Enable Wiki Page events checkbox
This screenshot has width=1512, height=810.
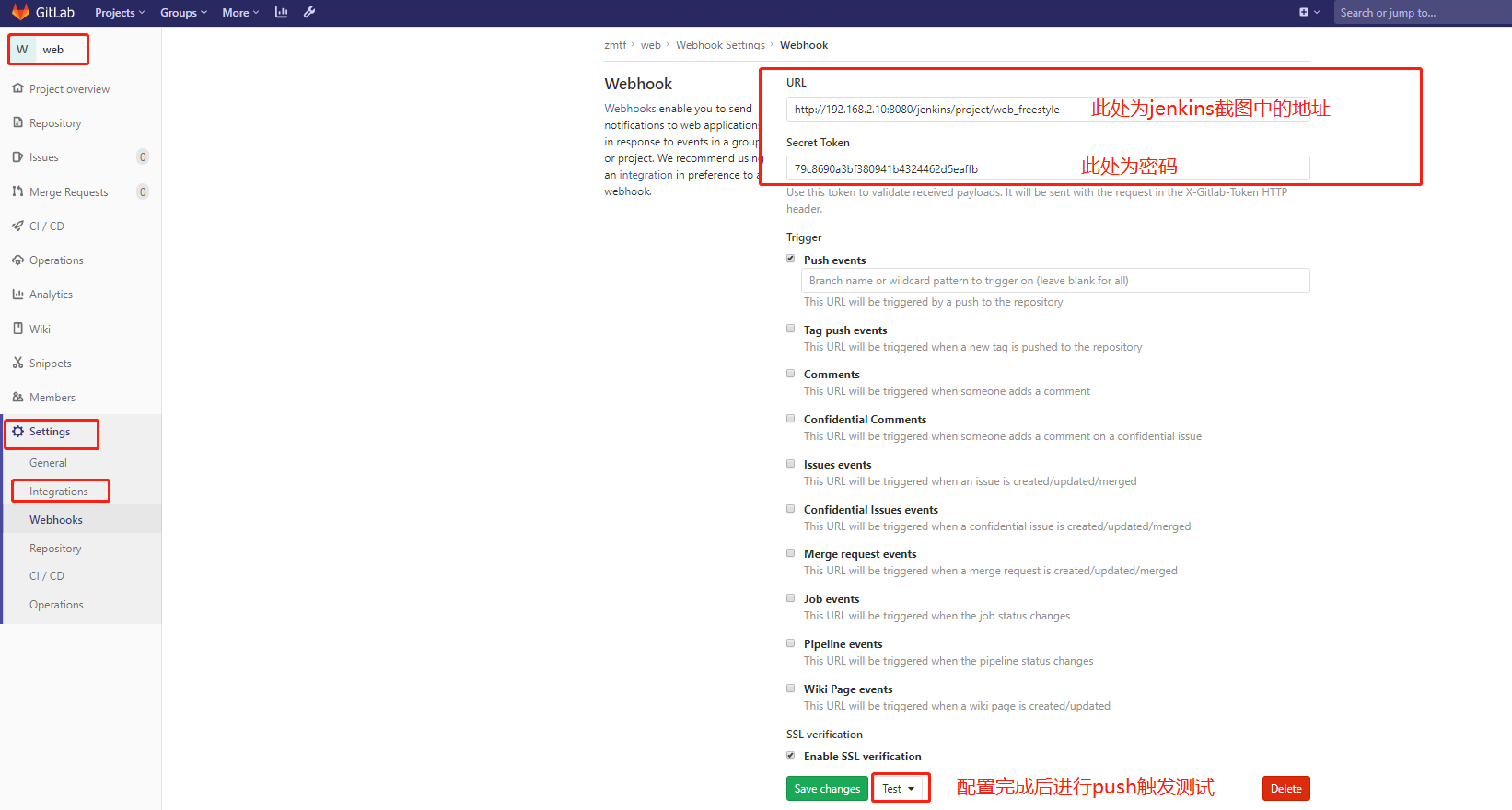tap(790, 688)
